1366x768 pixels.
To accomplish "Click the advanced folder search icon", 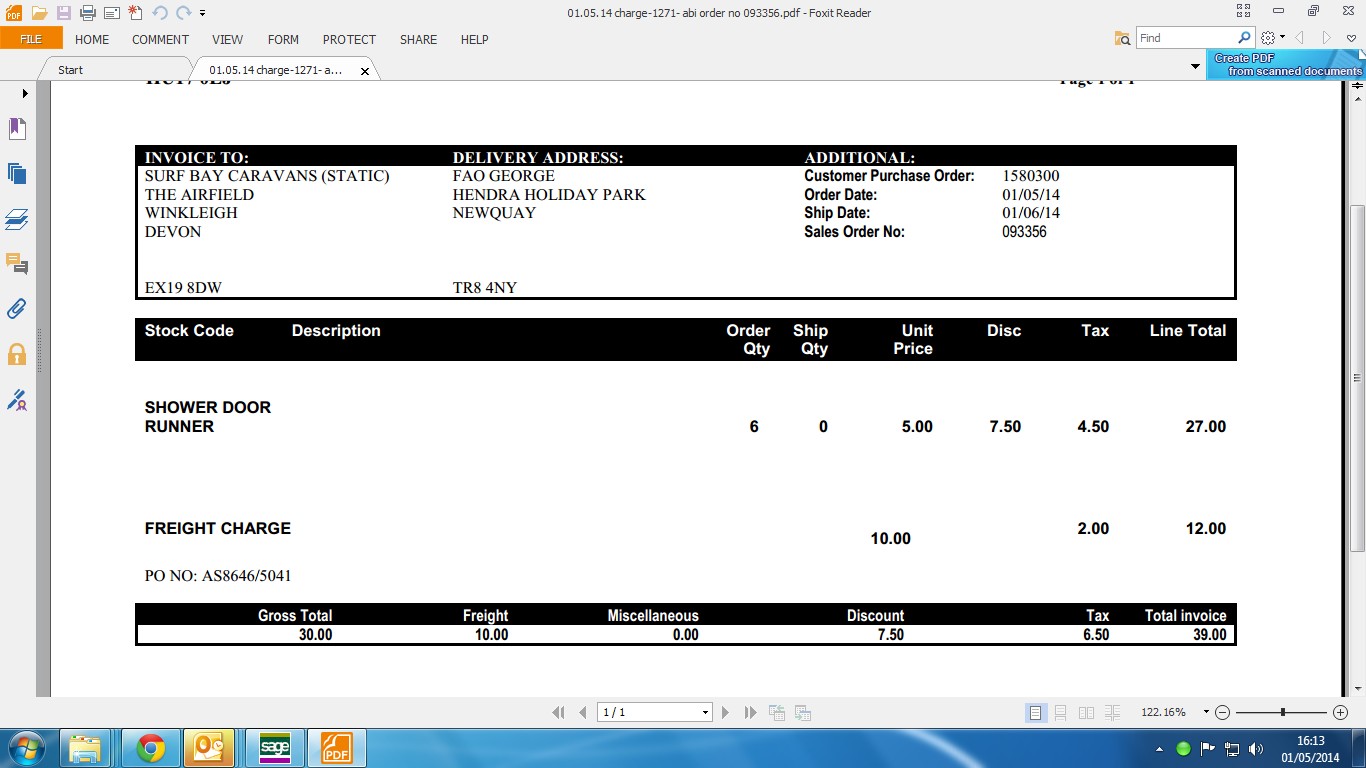I will tap(1123, 38).
